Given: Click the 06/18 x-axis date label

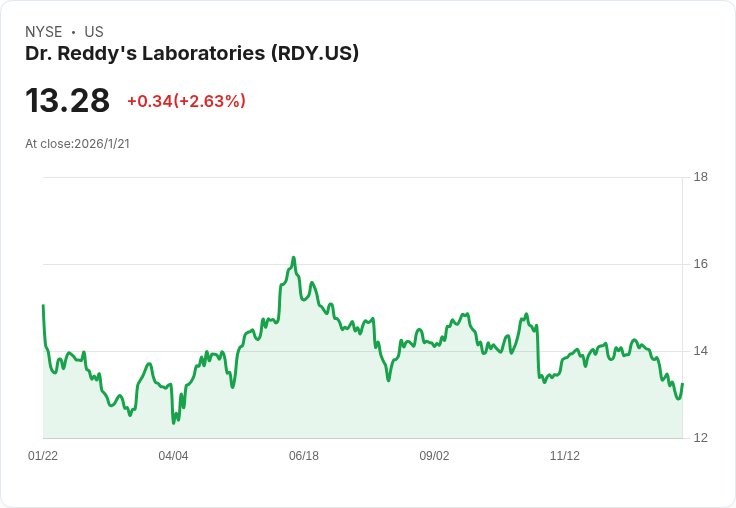Looking at the screenshot, I should pyautogui.click(x=304, y=456).
